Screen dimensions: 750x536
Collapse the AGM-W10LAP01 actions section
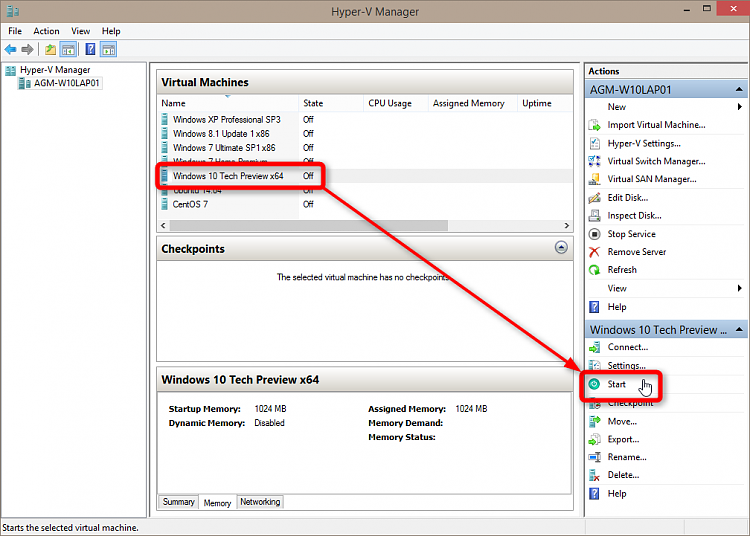point(739,89)
